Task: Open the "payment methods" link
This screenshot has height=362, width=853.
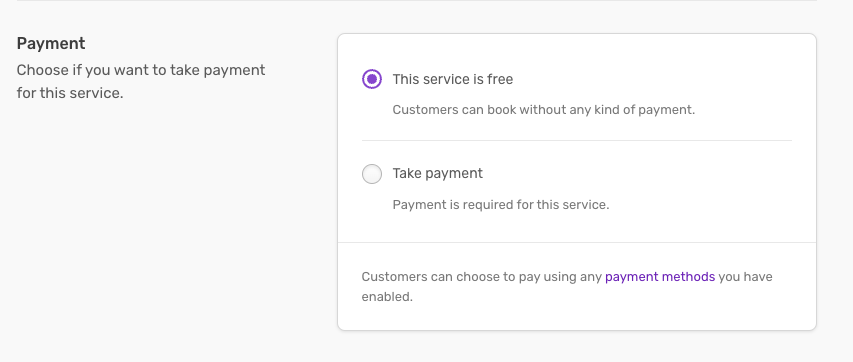Action: [660, 277]
